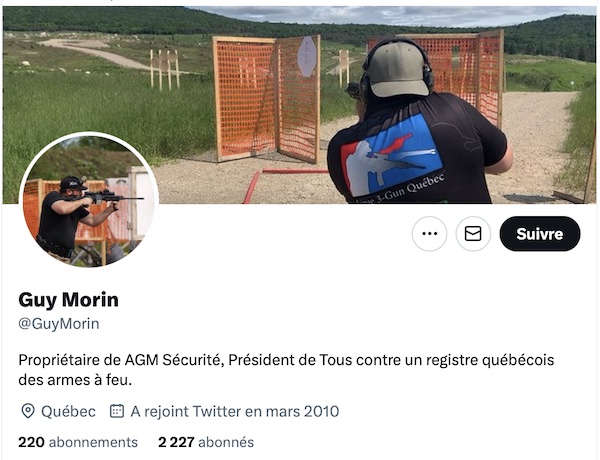
Task: Click the calendar join-date icon
Action: pyautogui.click(x=117, y=411)
